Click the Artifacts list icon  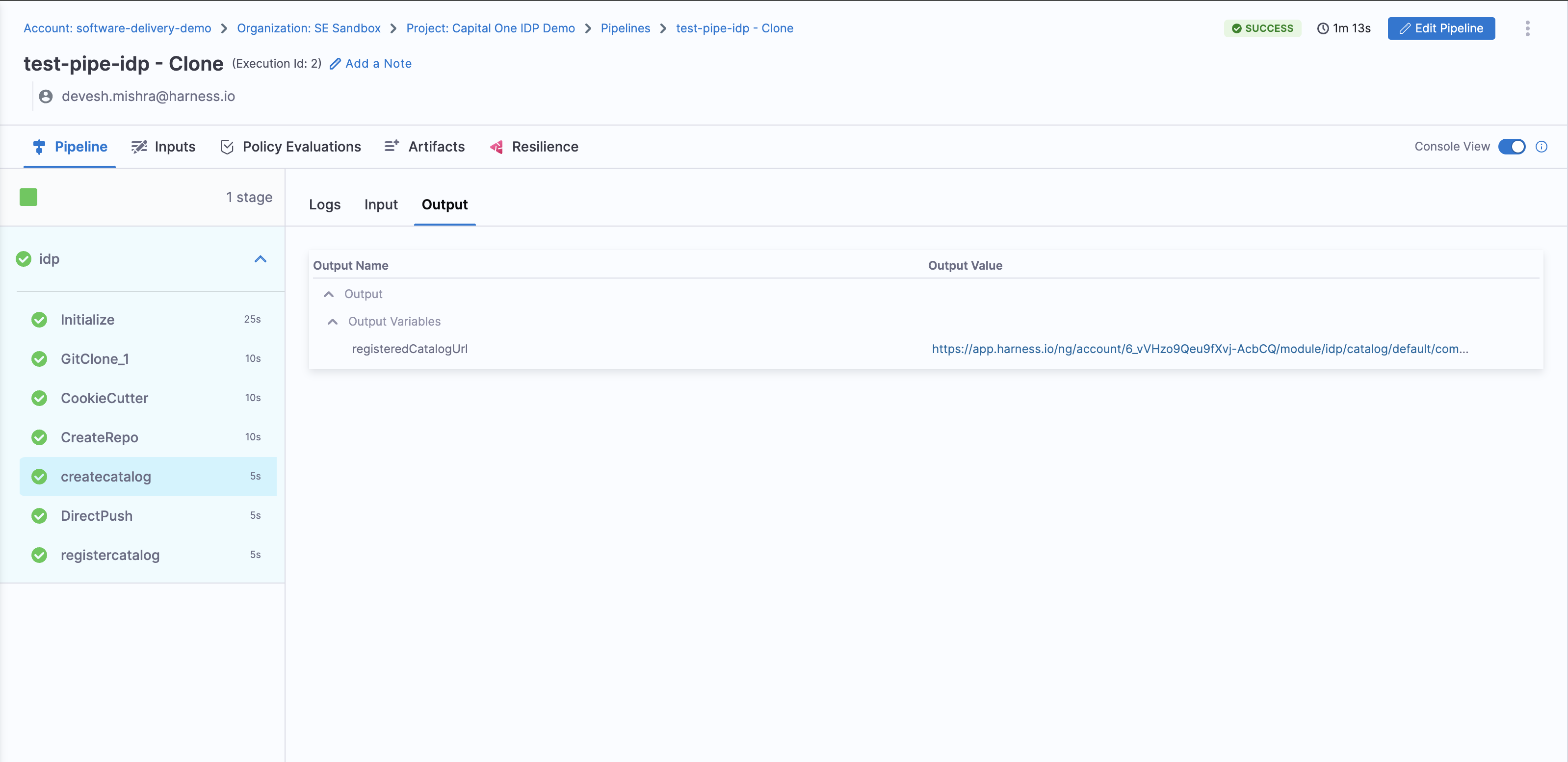392,146
